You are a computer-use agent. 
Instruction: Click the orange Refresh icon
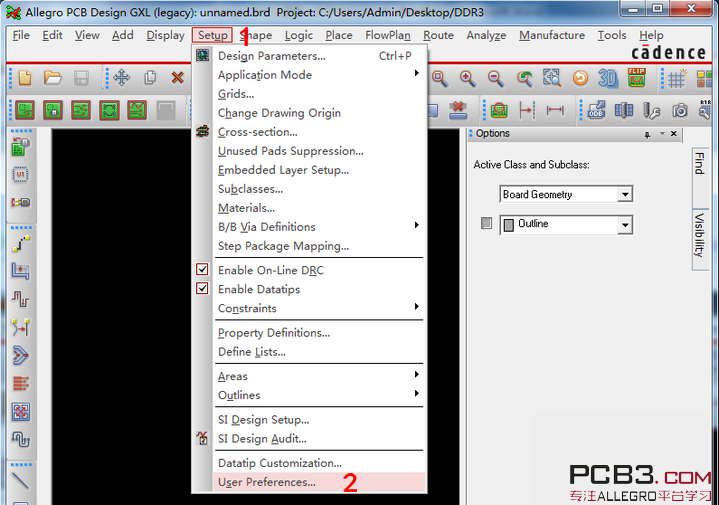[x=581, y=78]
